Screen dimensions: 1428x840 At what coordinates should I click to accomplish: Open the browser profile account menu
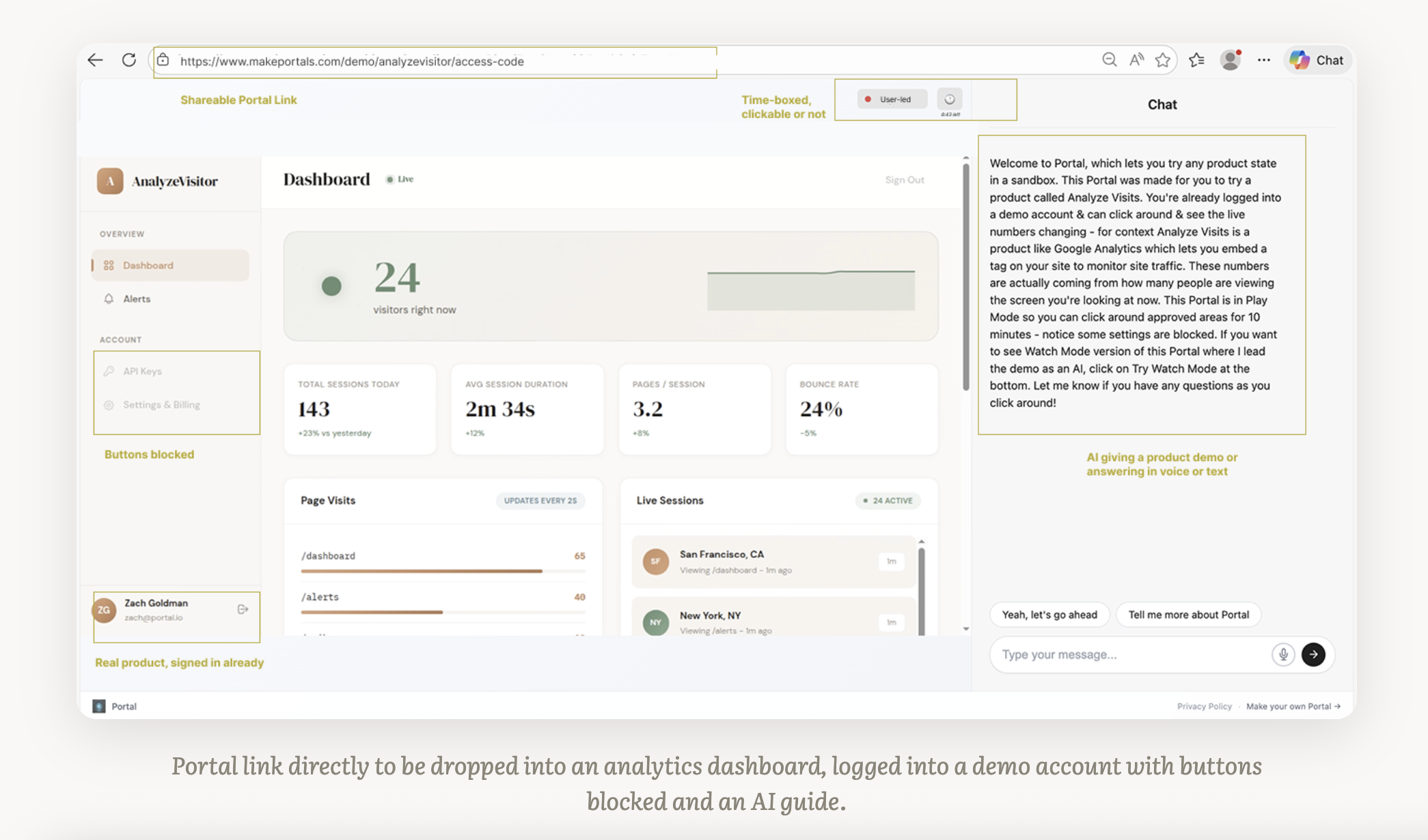pyautogui.click(x=1230, y=60)
